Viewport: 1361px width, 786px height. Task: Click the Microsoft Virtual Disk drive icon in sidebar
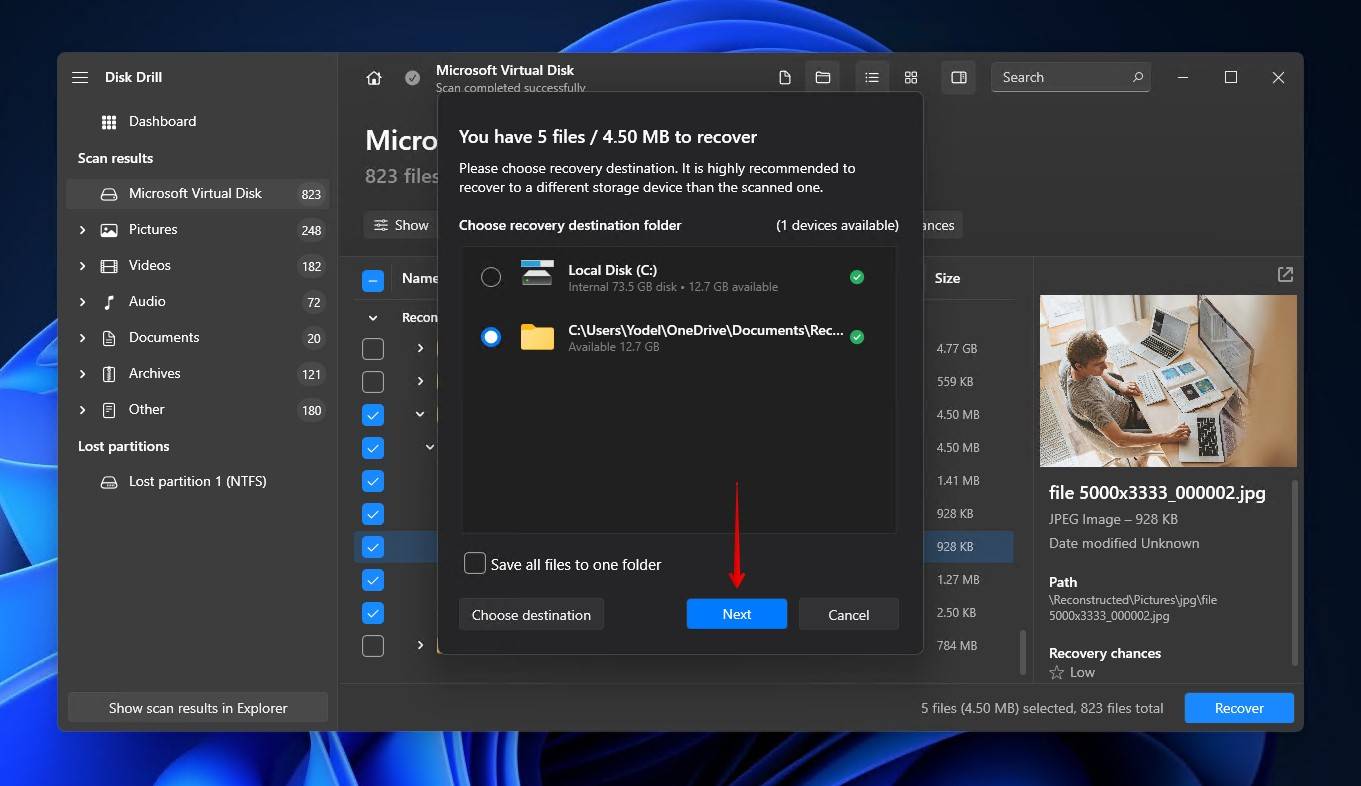point(109,194)
